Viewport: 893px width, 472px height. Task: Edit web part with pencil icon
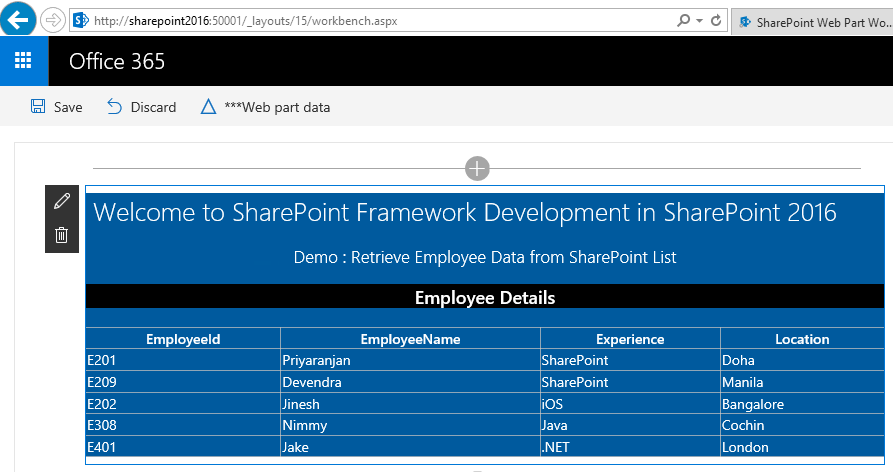pyautogui.click(x=62, y=201)
